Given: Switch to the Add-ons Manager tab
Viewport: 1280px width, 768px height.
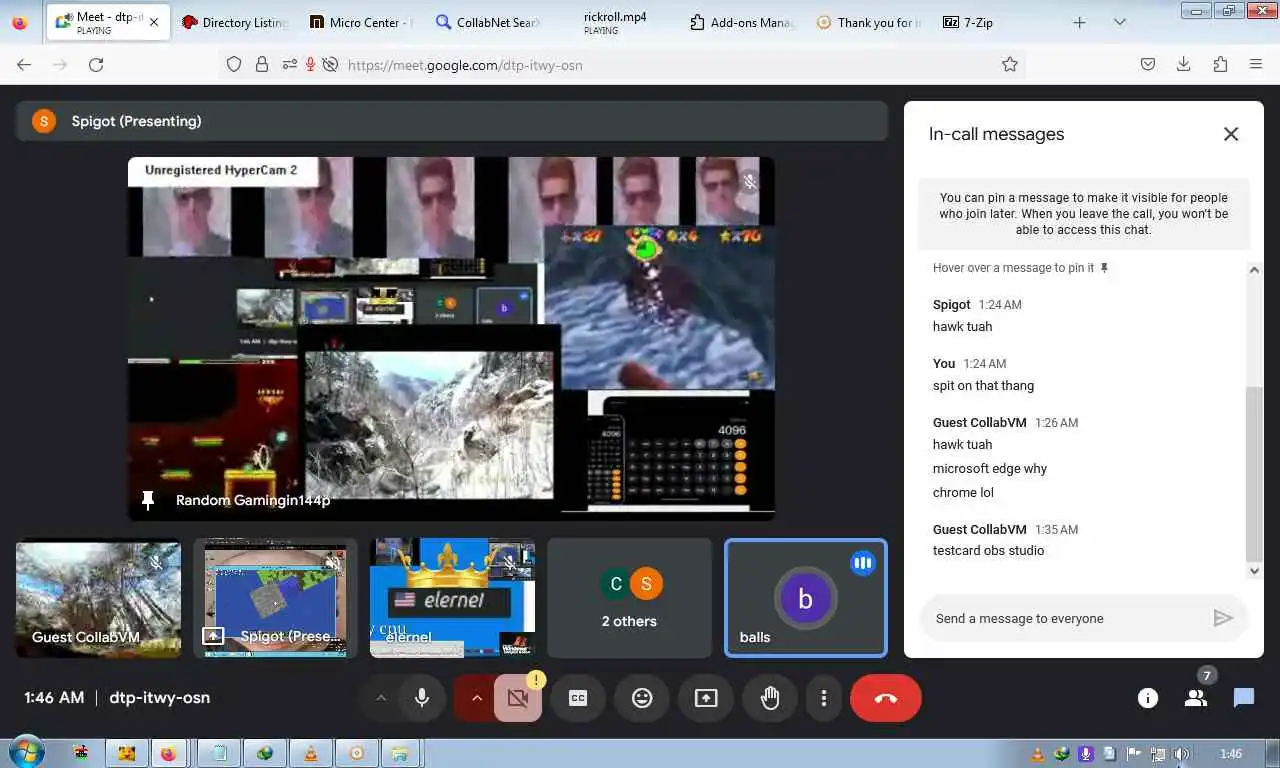Looking at the screenshot, I should [x=741, y=22].
